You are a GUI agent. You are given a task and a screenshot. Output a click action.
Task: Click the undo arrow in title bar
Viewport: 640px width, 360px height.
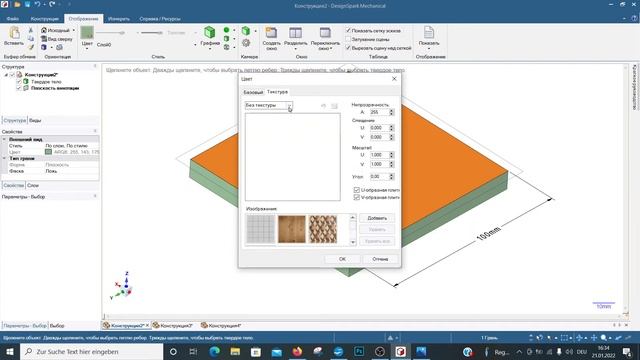(38, 4)
